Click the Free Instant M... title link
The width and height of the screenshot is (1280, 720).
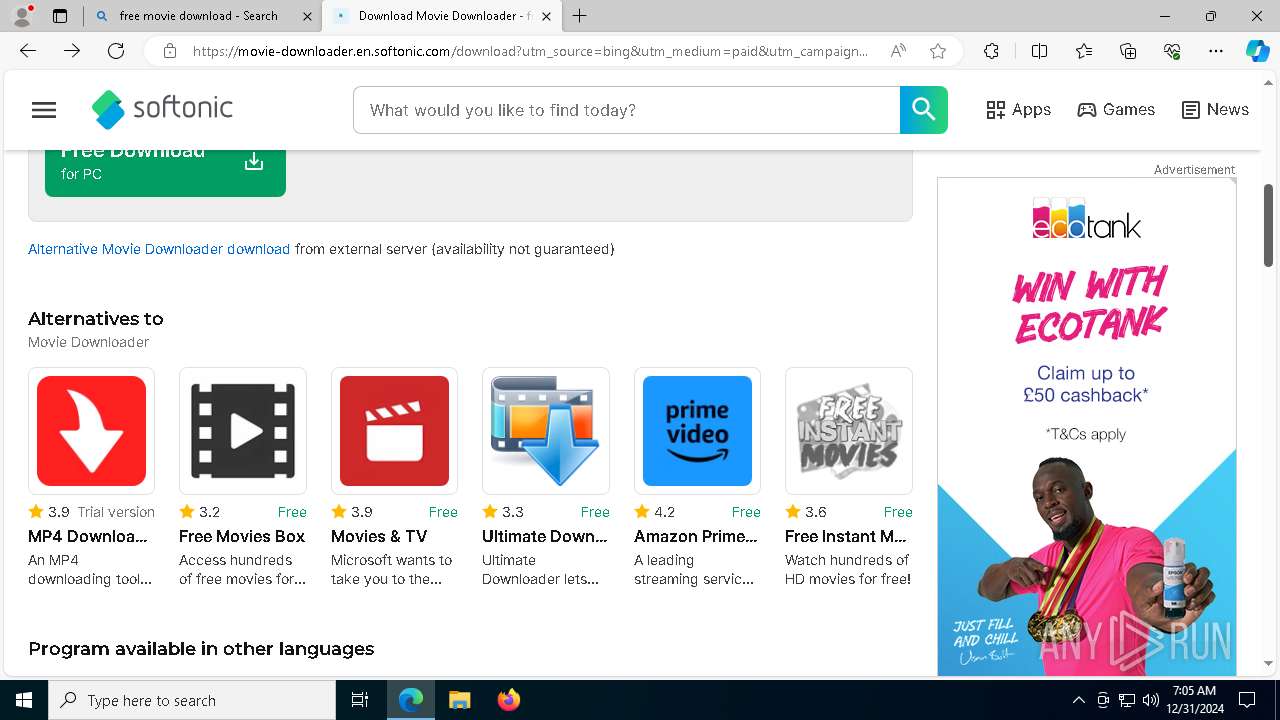point(846,536)
